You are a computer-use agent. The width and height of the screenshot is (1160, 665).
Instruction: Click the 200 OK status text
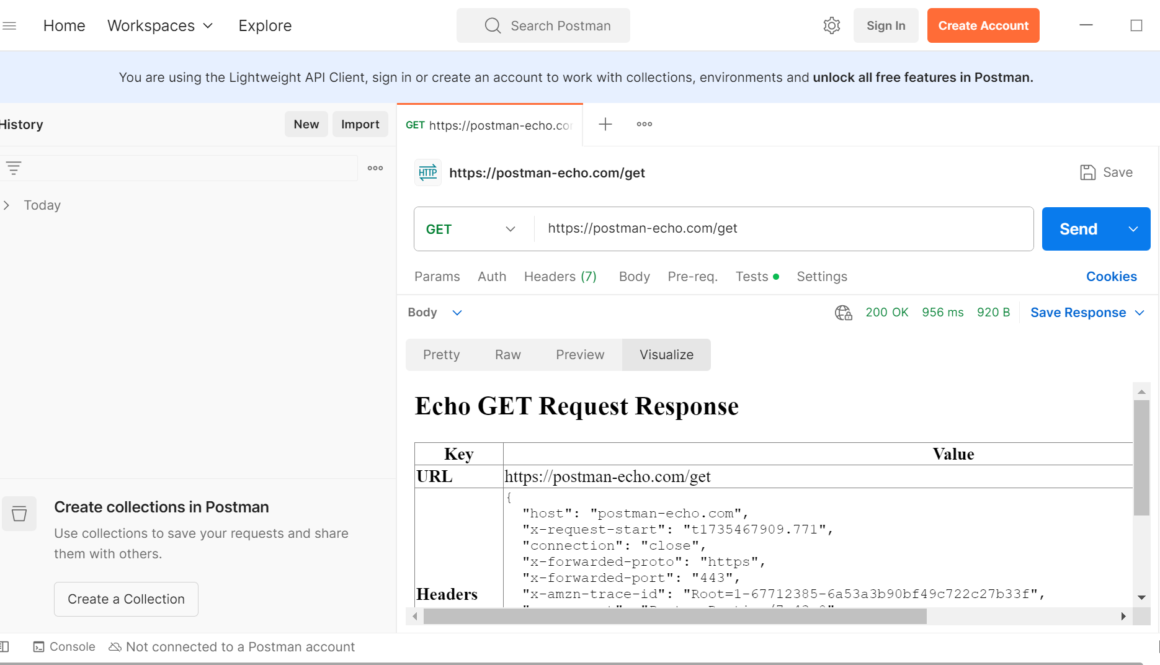pos(886,313)
